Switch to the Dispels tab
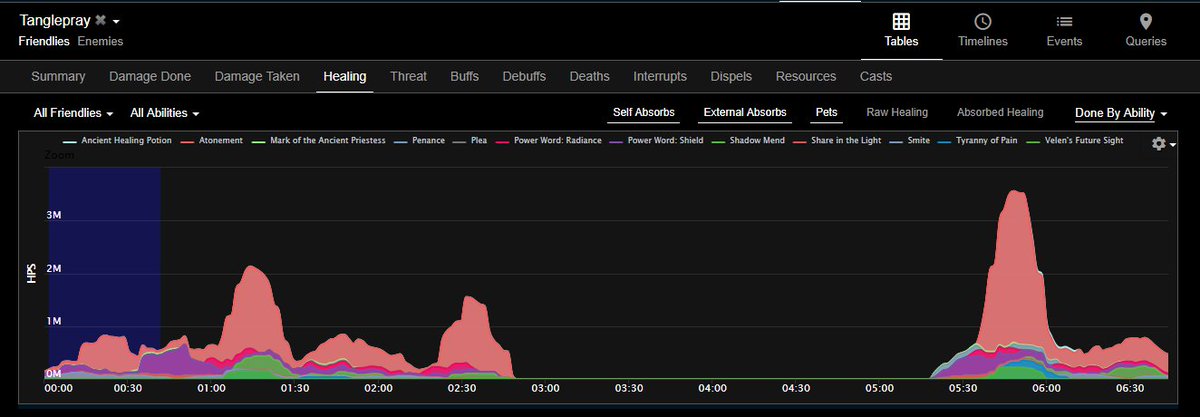 [x=731, y=76]
